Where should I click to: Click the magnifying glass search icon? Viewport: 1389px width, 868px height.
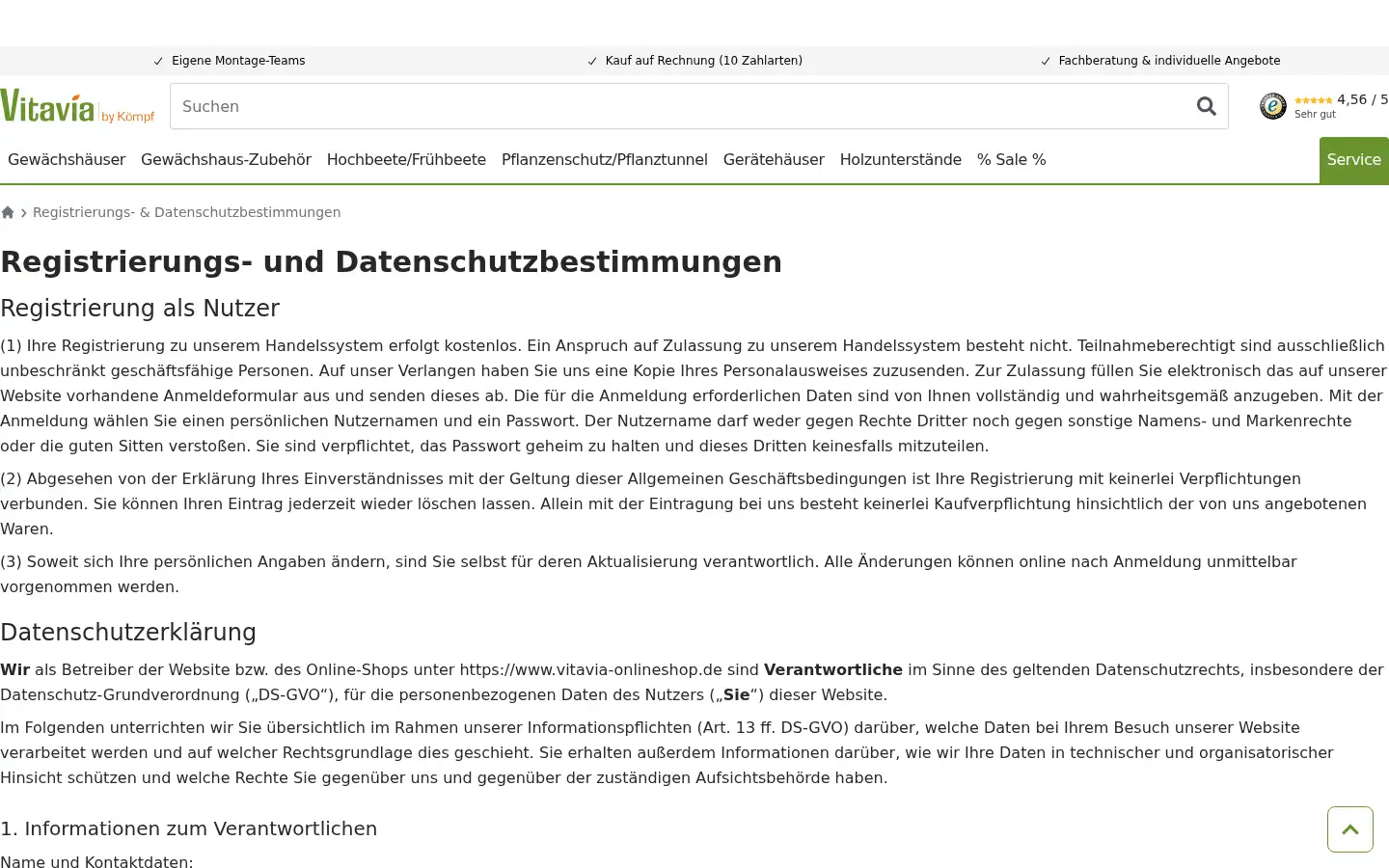(1206, 106)
